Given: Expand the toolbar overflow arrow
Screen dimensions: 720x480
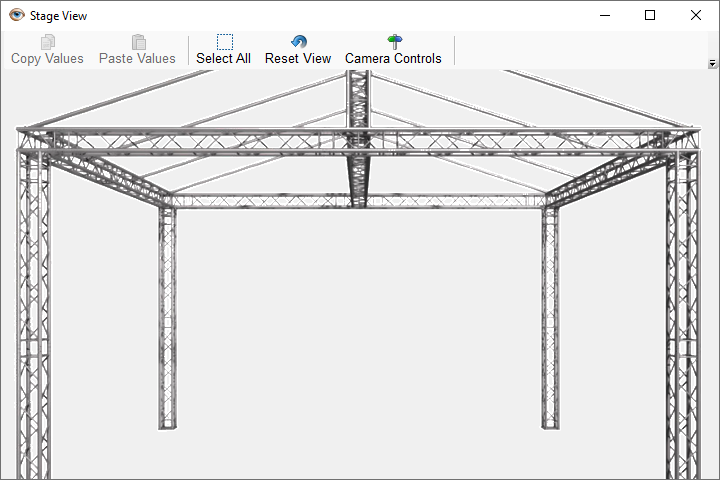Looking at the screenshot, I should pos(712,63).
